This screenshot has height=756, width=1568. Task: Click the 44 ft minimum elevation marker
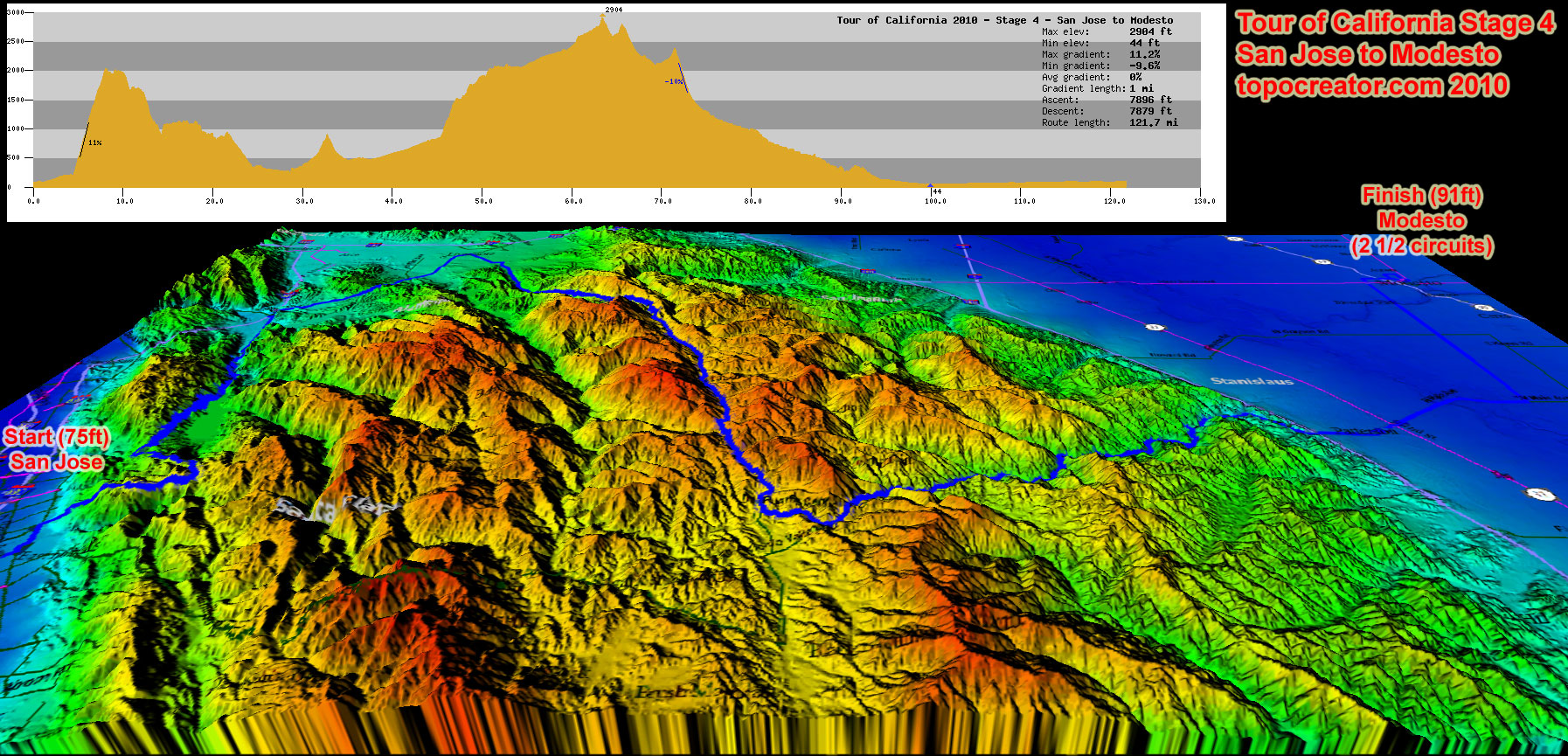click(x=936, y=191)
